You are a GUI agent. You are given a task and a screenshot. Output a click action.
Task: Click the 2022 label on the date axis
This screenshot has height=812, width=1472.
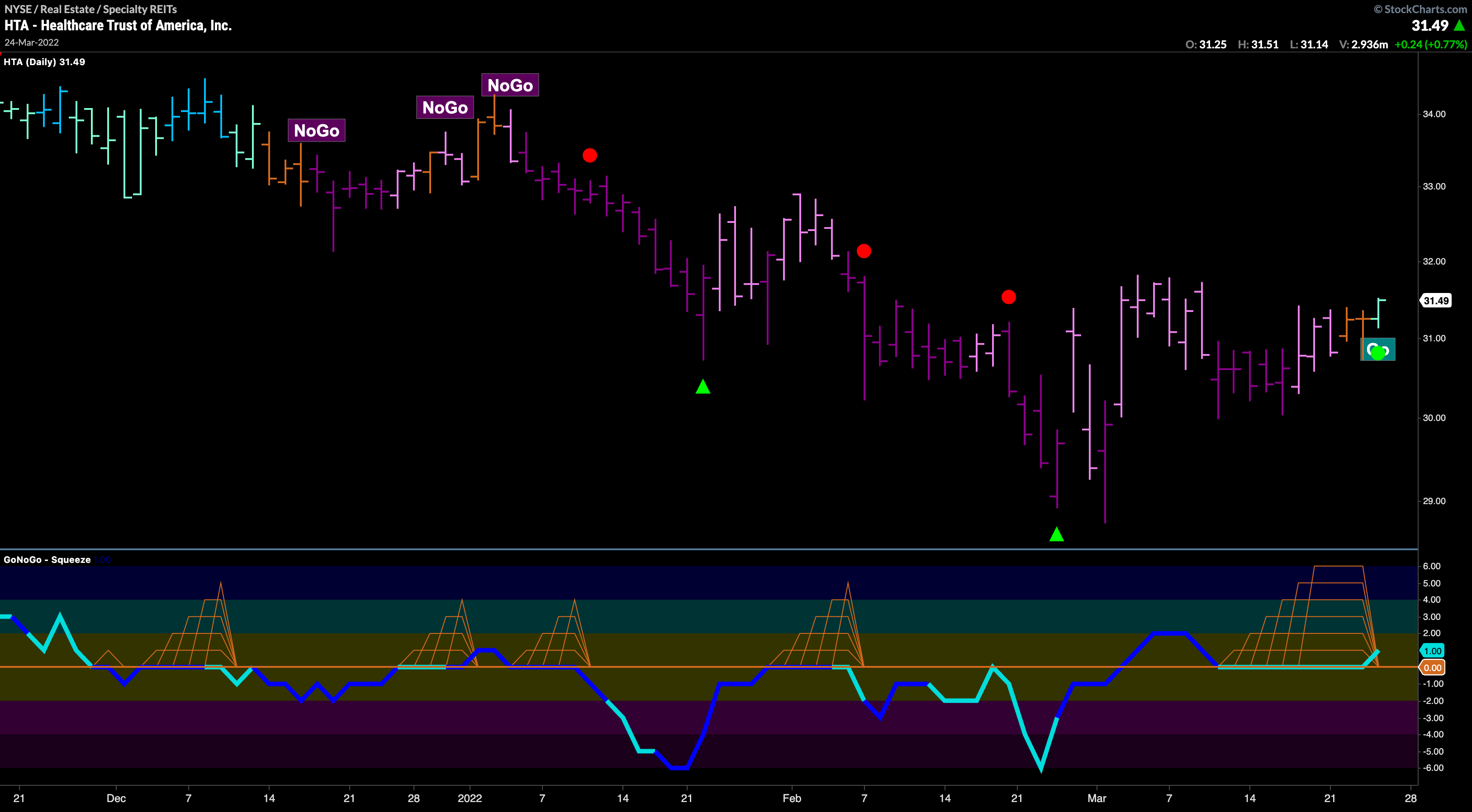[x=470, y=798]
